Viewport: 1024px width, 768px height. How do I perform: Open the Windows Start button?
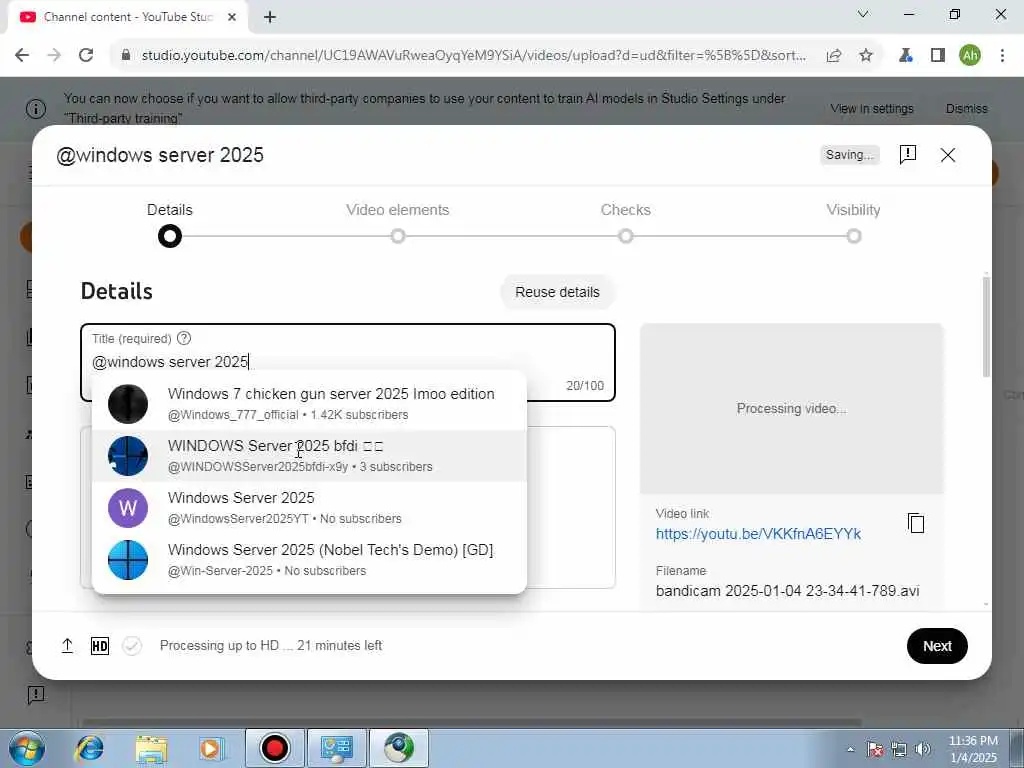click(27, 748)
